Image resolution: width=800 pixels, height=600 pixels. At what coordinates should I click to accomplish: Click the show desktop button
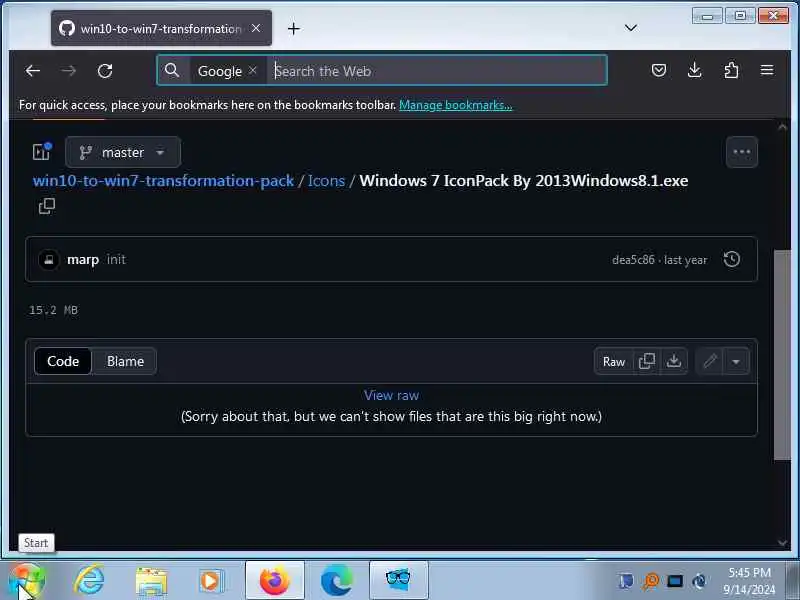pos(792,580)
